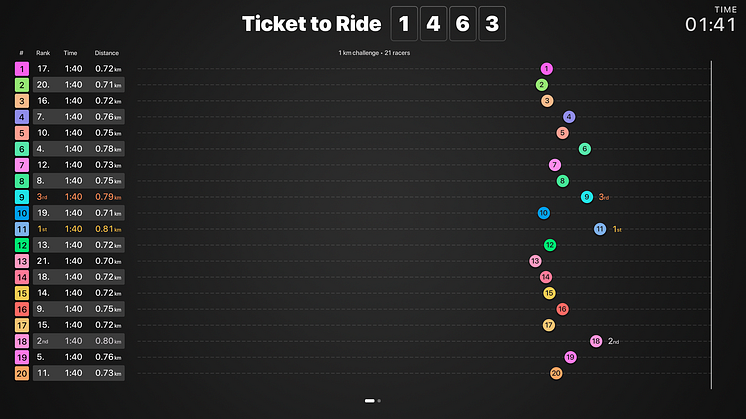Select the first active page indicator
The height and width of the screenshot is (419, 746).
370,401
